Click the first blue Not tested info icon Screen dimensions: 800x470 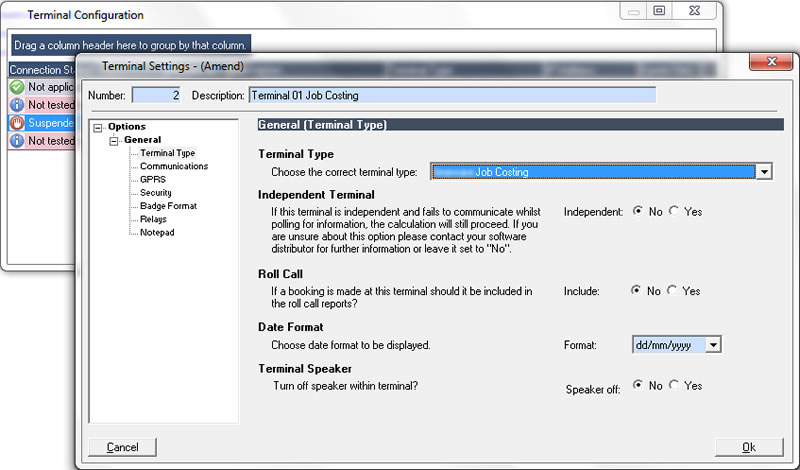coord(16,105)
